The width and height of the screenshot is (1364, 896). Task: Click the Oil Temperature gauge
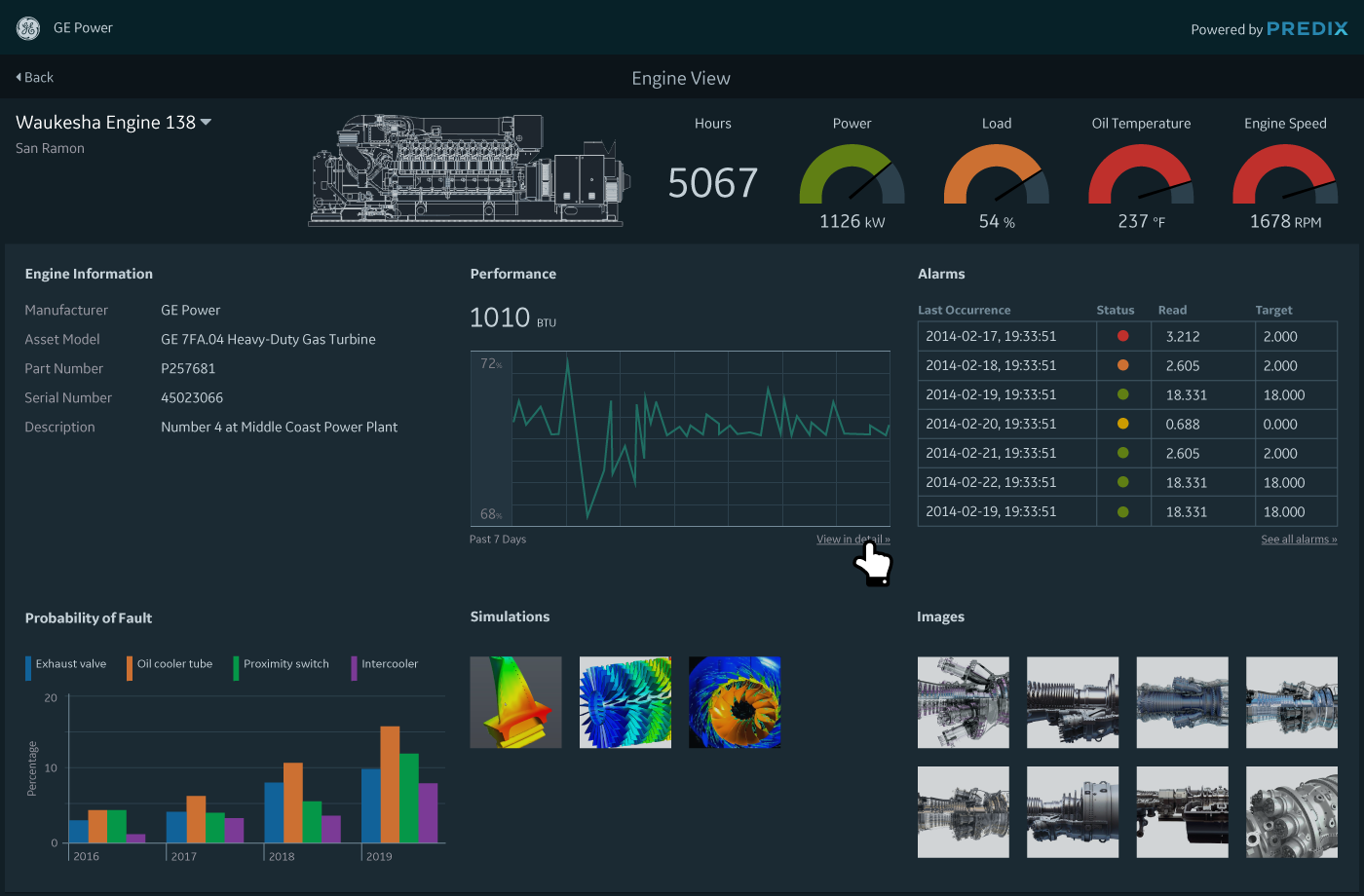click(x=1141, y=174)
